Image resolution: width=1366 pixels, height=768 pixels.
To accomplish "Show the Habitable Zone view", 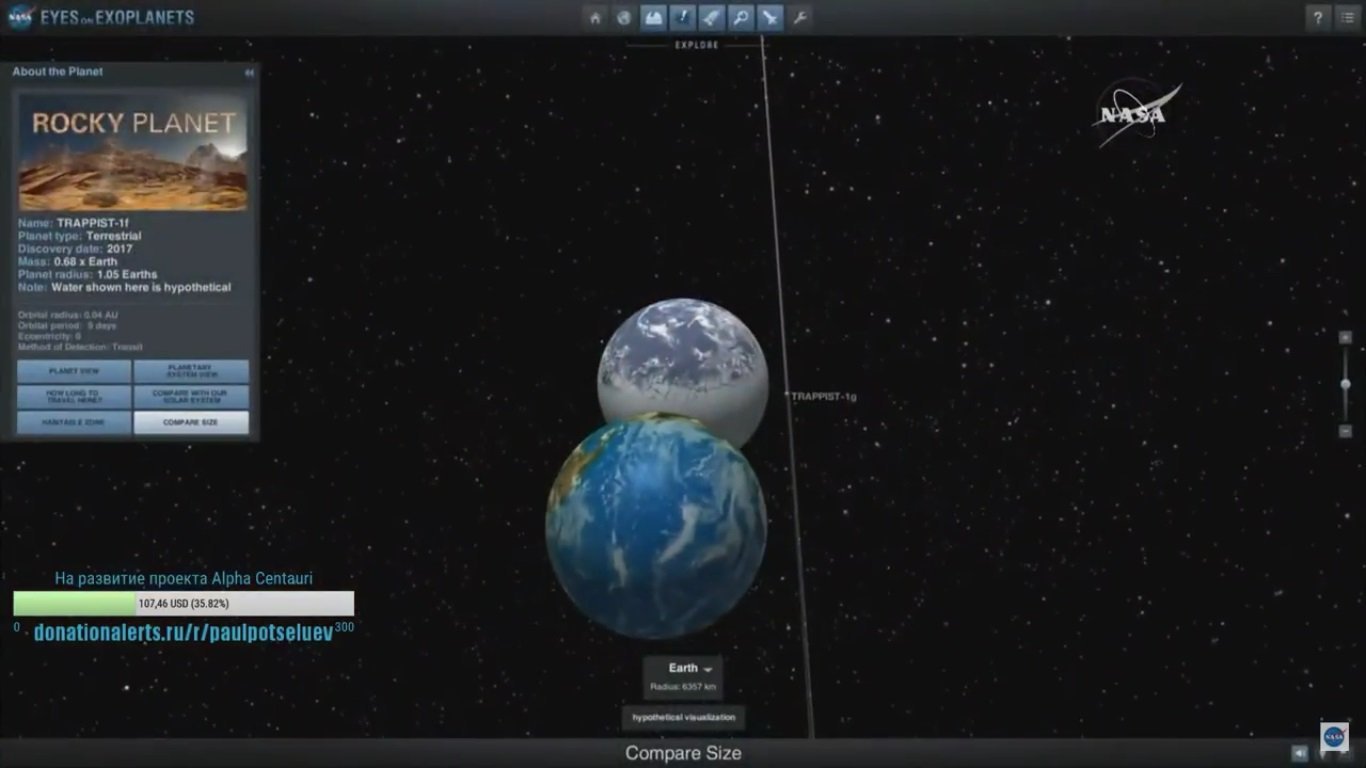I will point(74,423).
